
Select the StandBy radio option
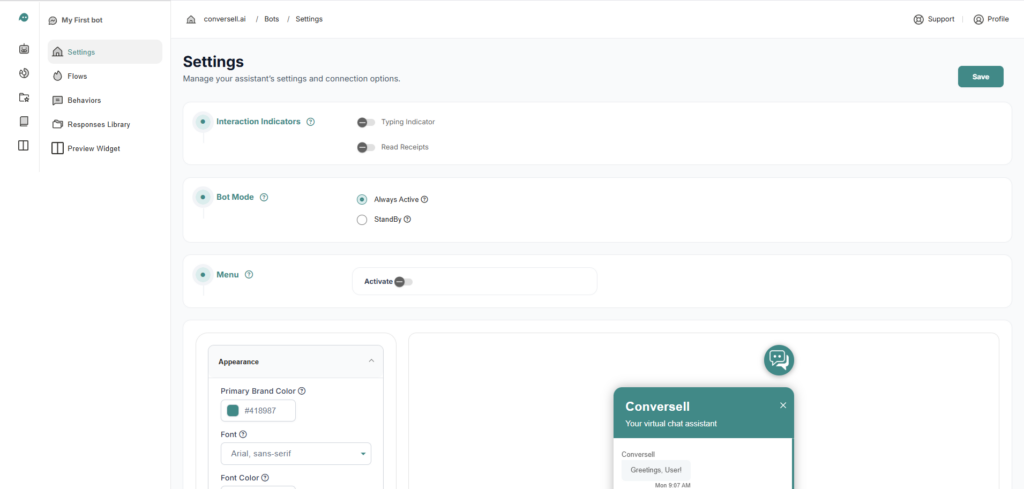(362, 219)
